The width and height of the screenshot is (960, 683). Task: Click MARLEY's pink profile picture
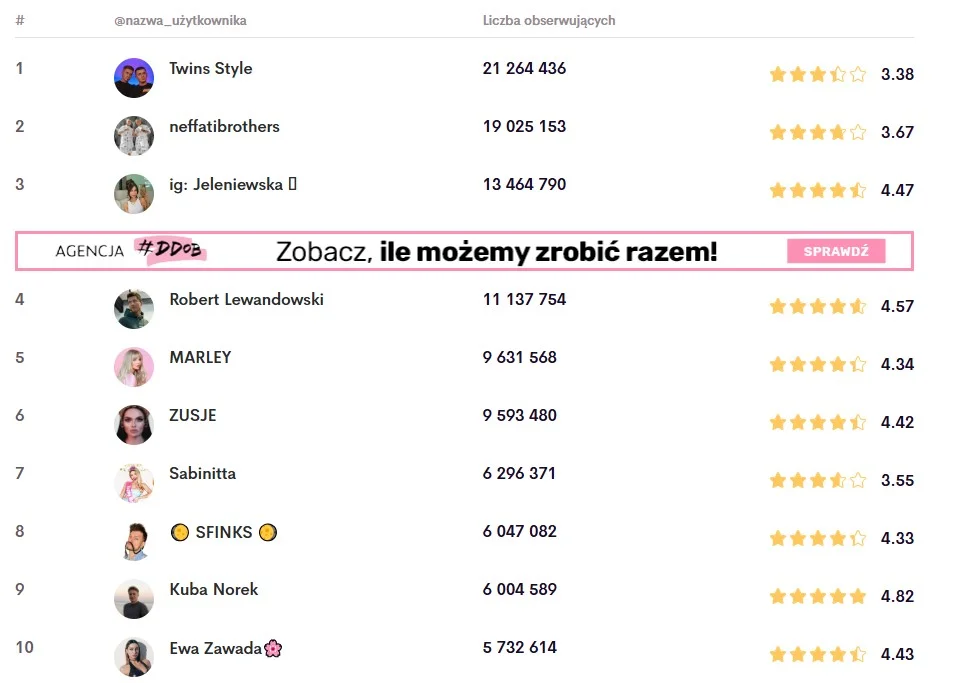click(134, 367)
